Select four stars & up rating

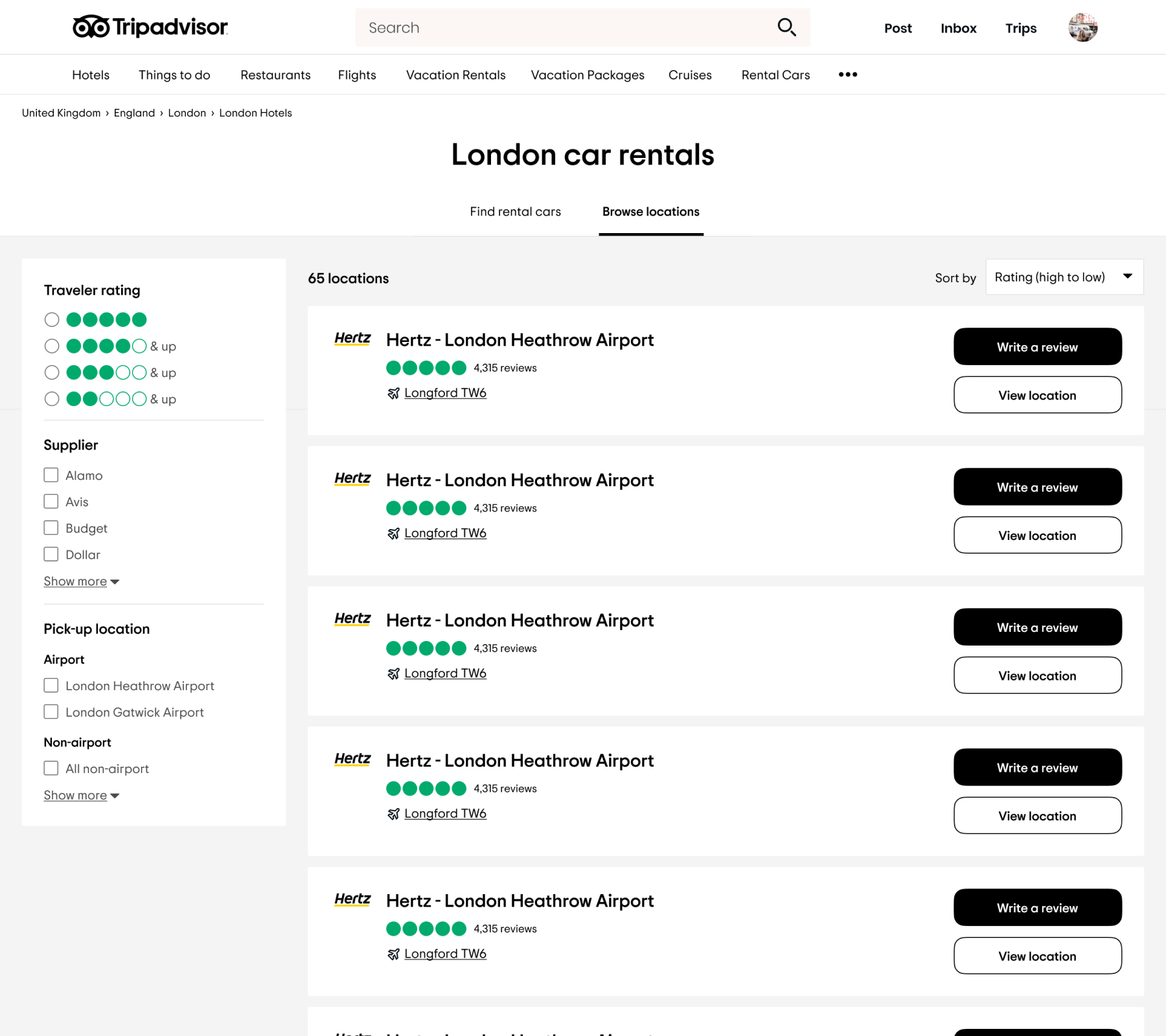click(52, 346)
